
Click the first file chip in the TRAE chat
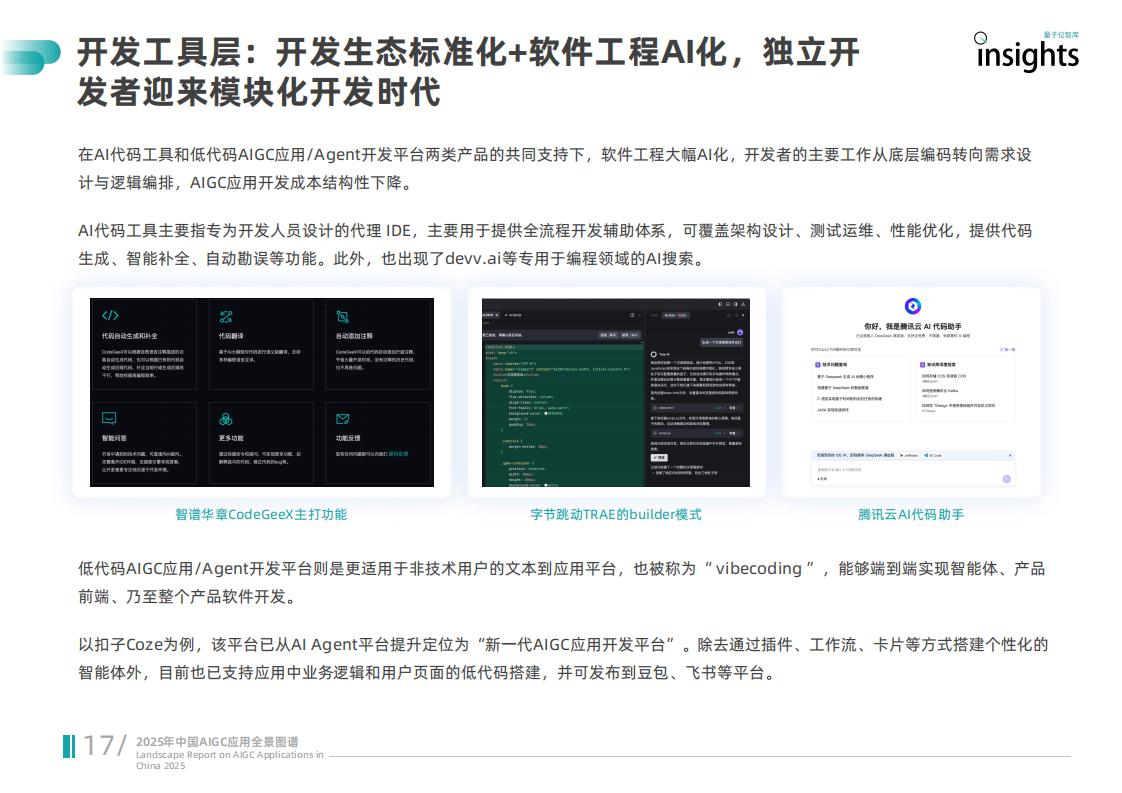(x=696, y=408)
